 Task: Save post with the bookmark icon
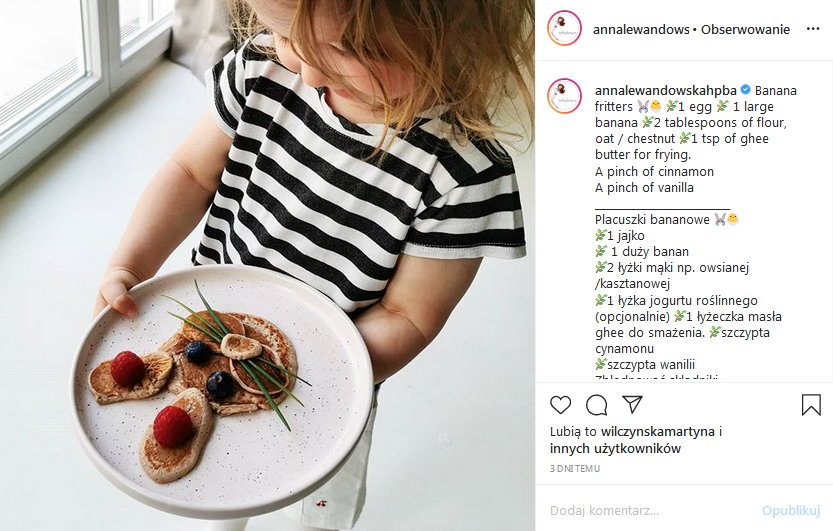click(x=811, y=405)
